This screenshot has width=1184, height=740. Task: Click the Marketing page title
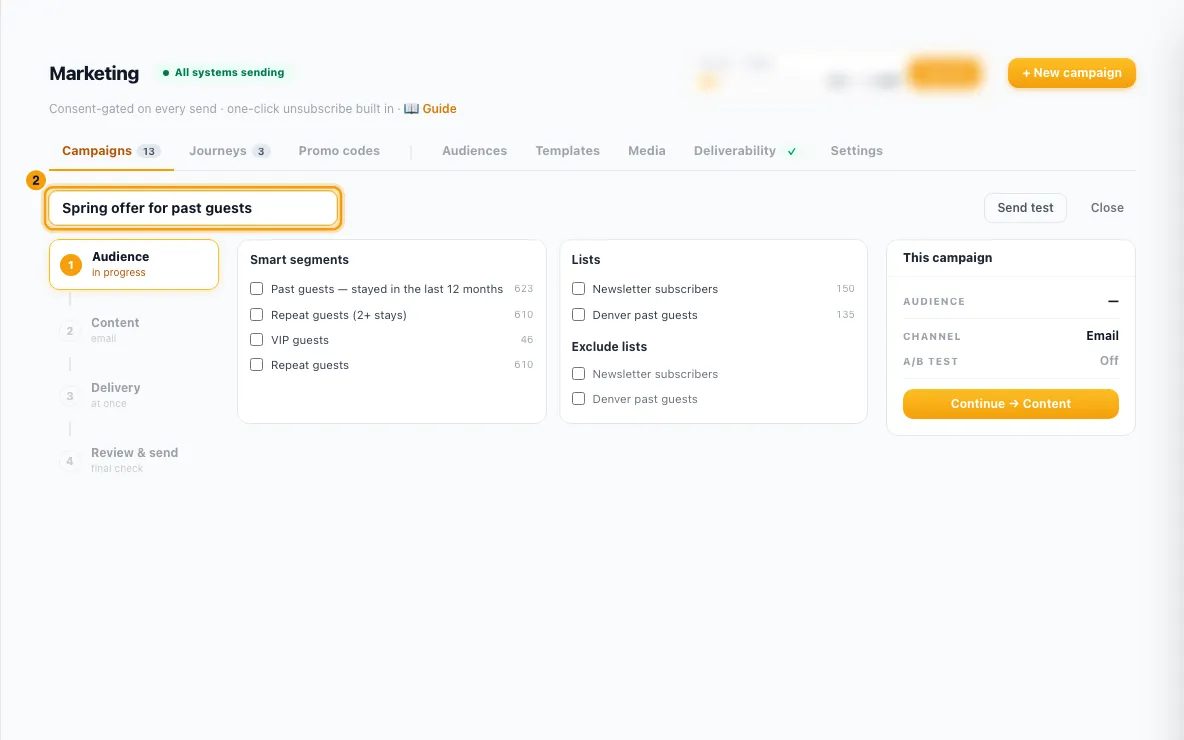point(94,73)
